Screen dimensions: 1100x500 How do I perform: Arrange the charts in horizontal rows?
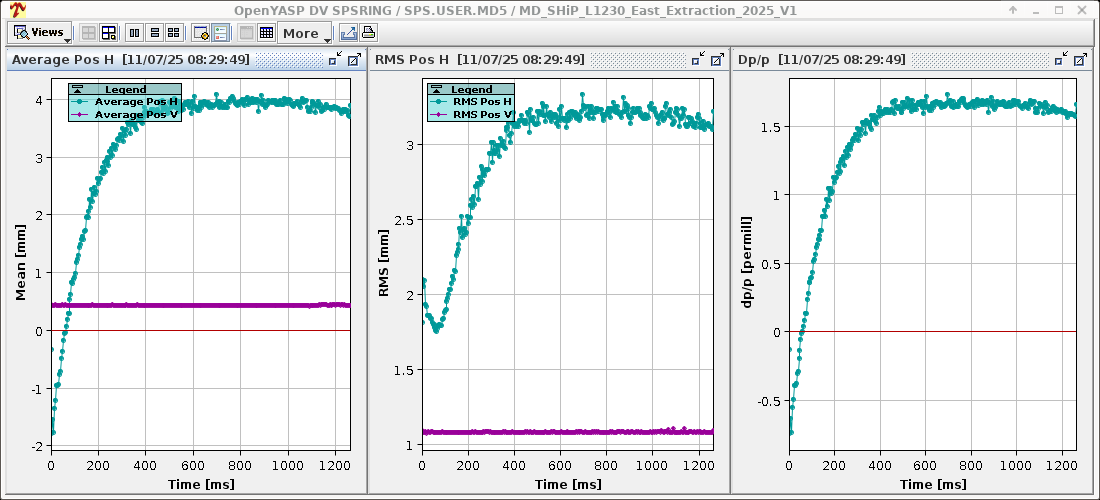pyautogui.click(x=154, y=33)
